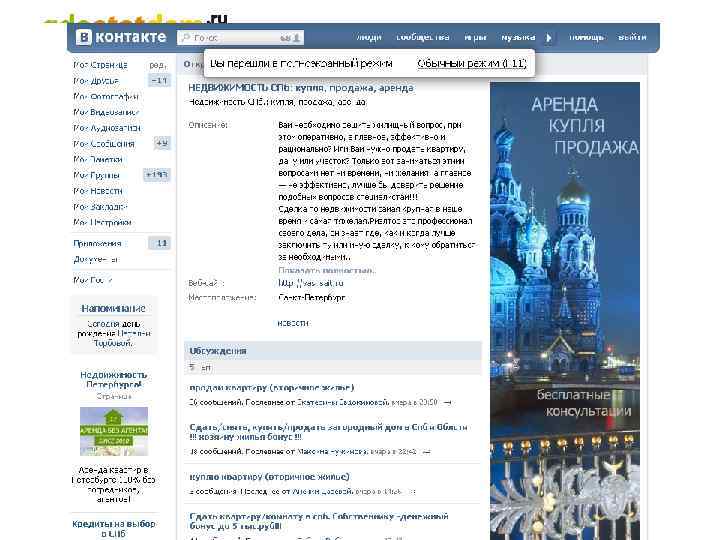Click the Аренда Купля Продажа group banner image
Screen dimensions: 720x540
pyautogui.click(x=565, y=311)
